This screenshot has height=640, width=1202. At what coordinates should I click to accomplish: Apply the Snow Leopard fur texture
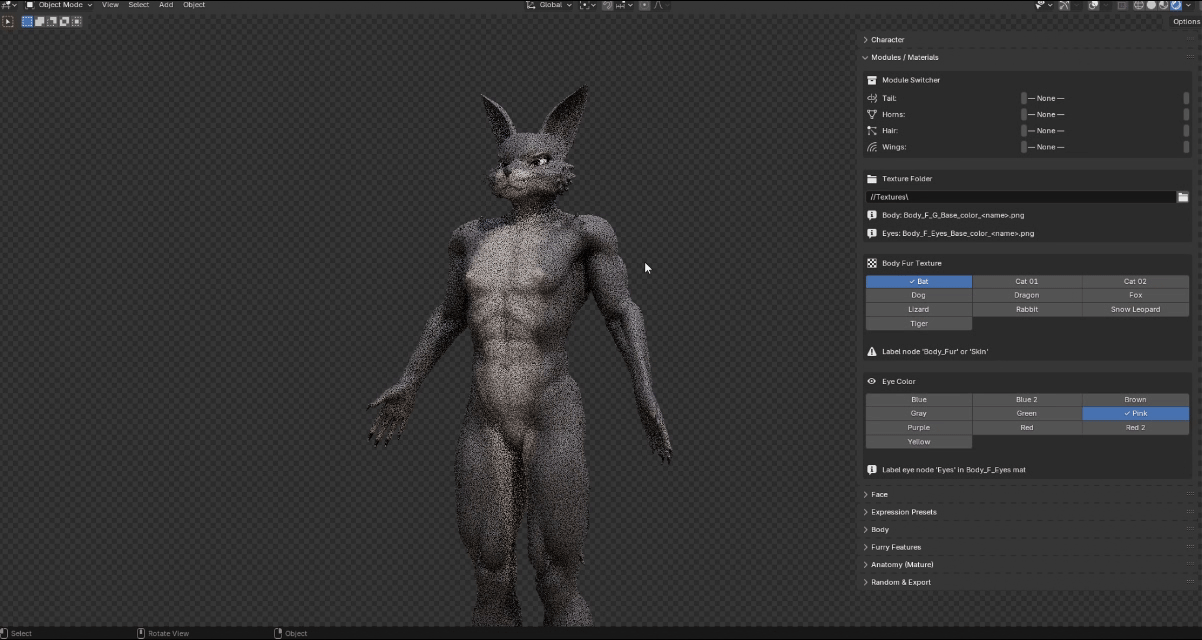pos(1136,309)
